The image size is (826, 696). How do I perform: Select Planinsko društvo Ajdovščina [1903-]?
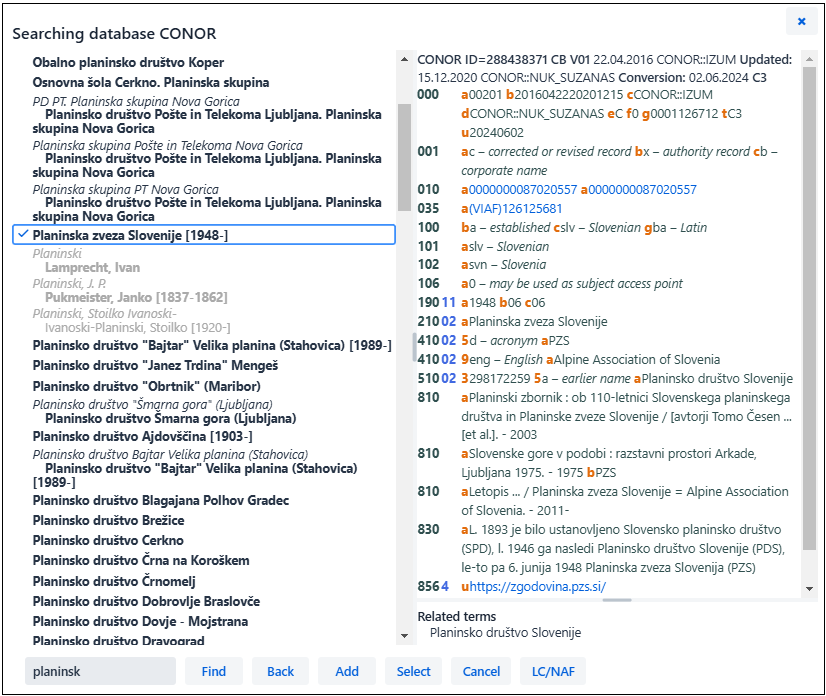tap(142, 436)
